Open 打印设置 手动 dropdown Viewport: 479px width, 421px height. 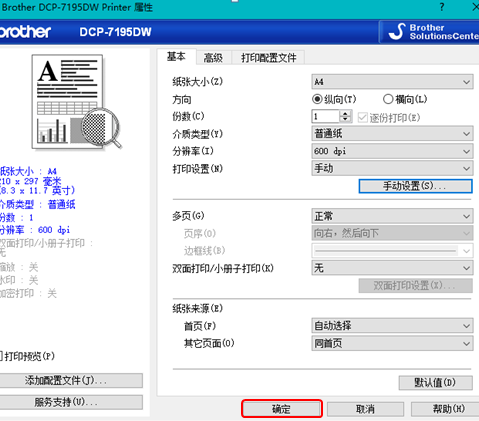point(392,168)
